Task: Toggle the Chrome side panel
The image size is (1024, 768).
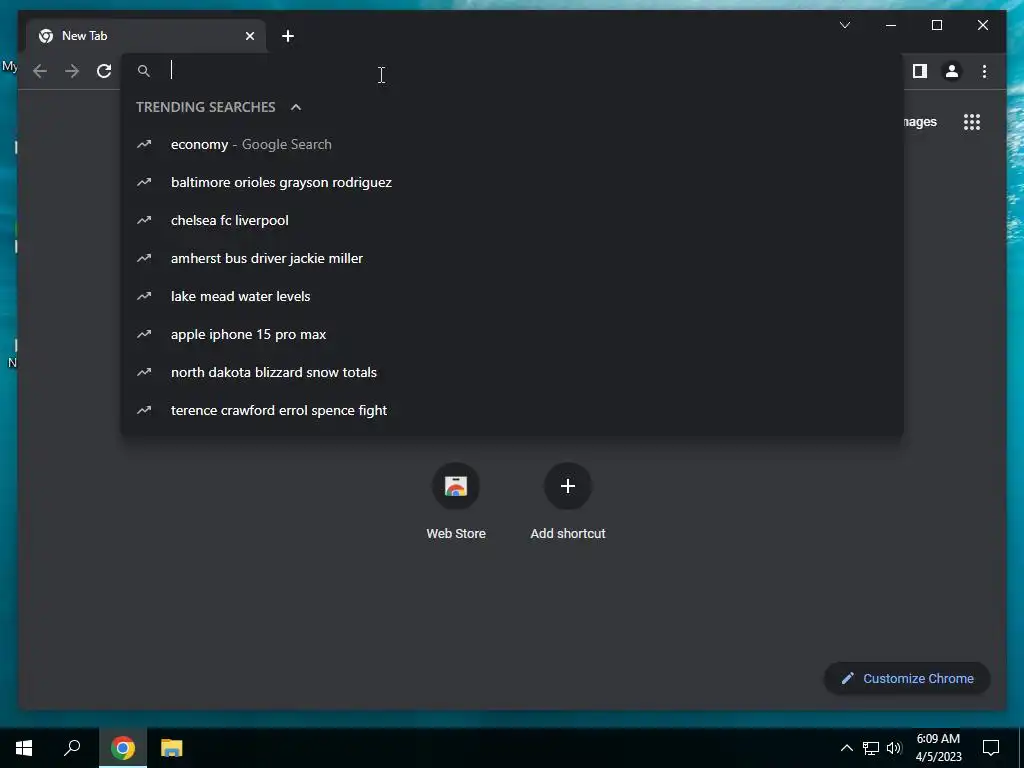Action: [x=920, y=71]
